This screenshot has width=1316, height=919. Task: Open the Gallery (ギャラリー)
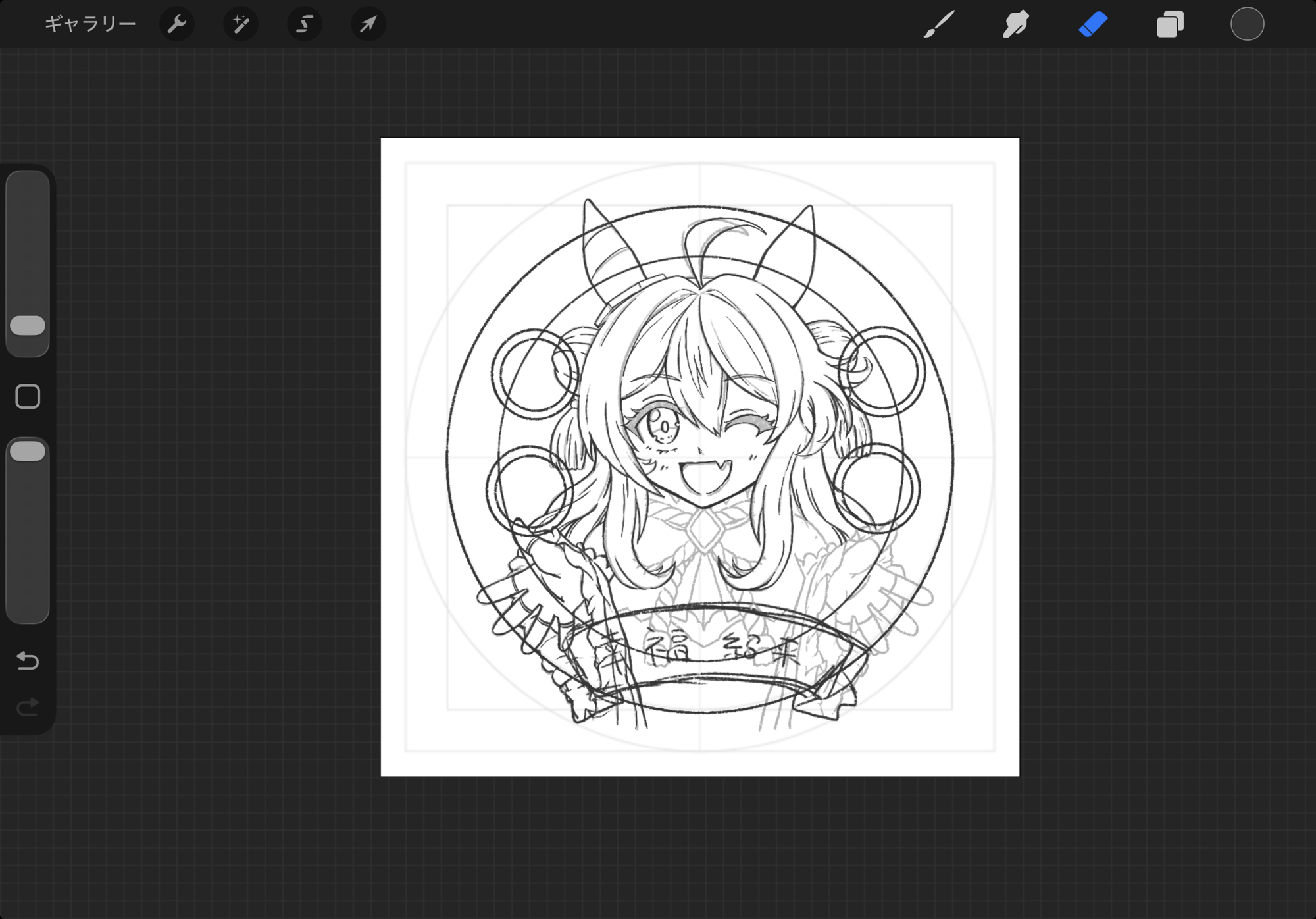point(89,24)
